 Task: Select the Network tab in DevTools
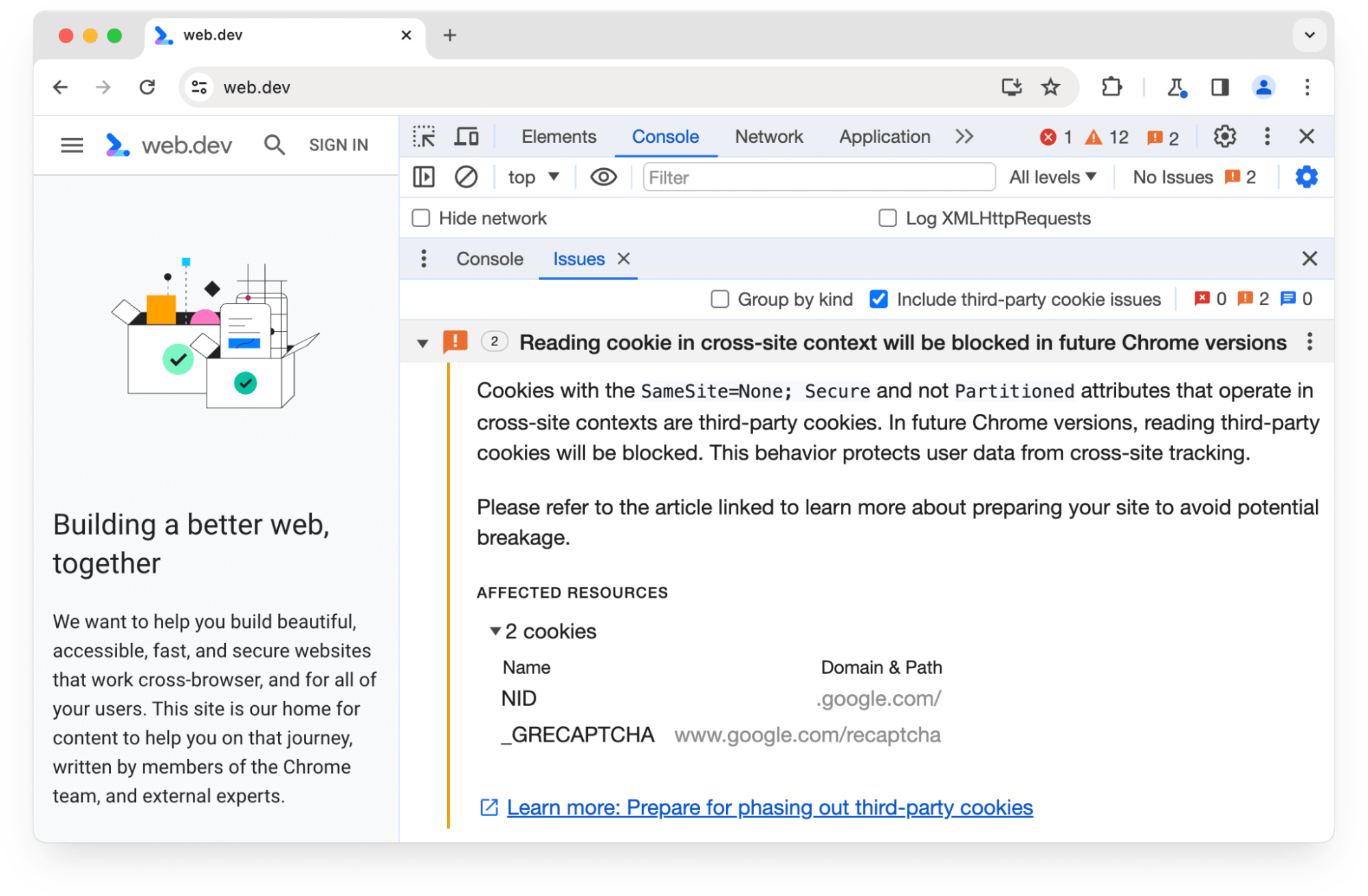768,136
